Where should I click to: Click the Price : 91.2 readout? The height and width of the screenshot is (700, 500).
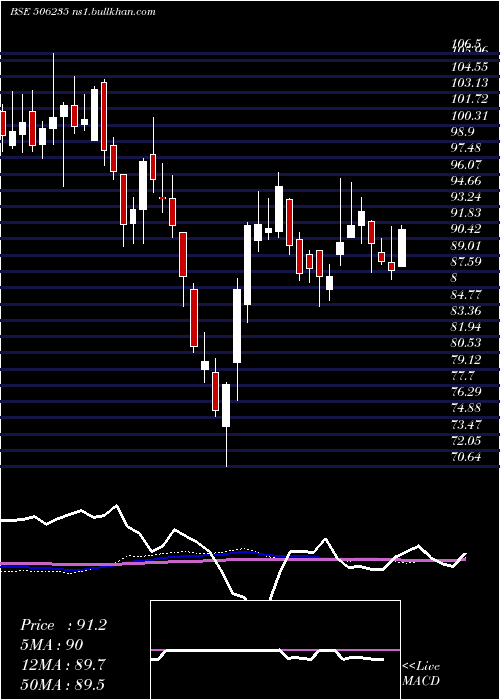pyautogui.click(x=63, y=625)
